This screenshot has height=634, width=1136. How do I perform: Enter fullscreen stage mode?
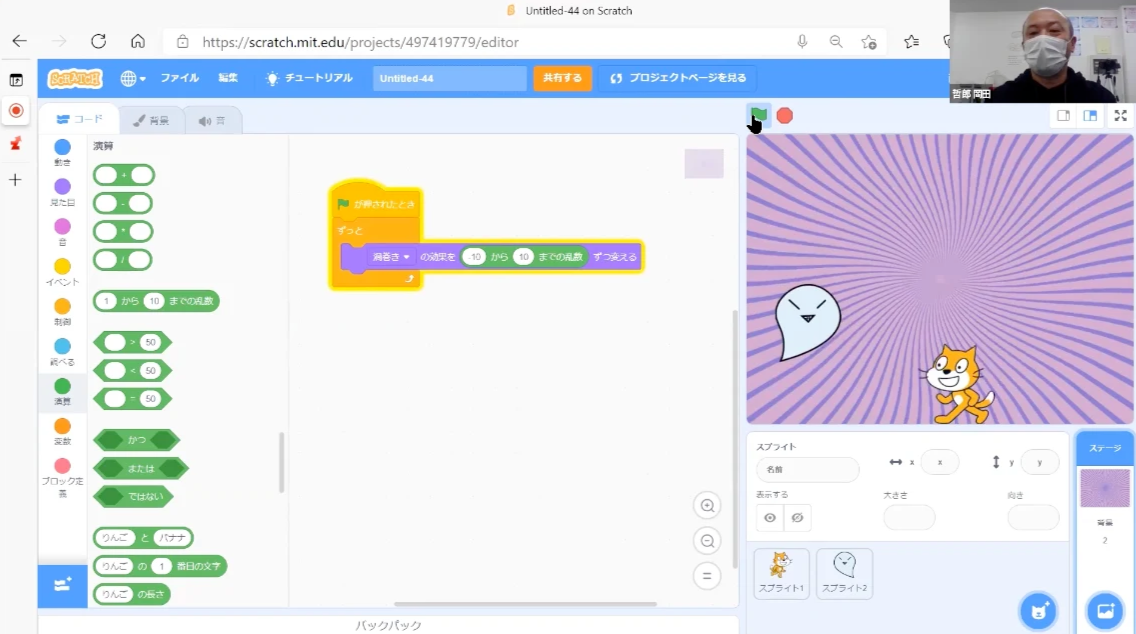[x=1120, y=115]
